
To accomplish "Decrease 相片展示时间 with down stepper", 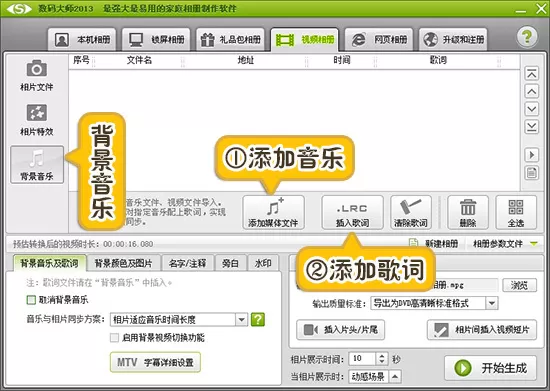I will (382, 362).
